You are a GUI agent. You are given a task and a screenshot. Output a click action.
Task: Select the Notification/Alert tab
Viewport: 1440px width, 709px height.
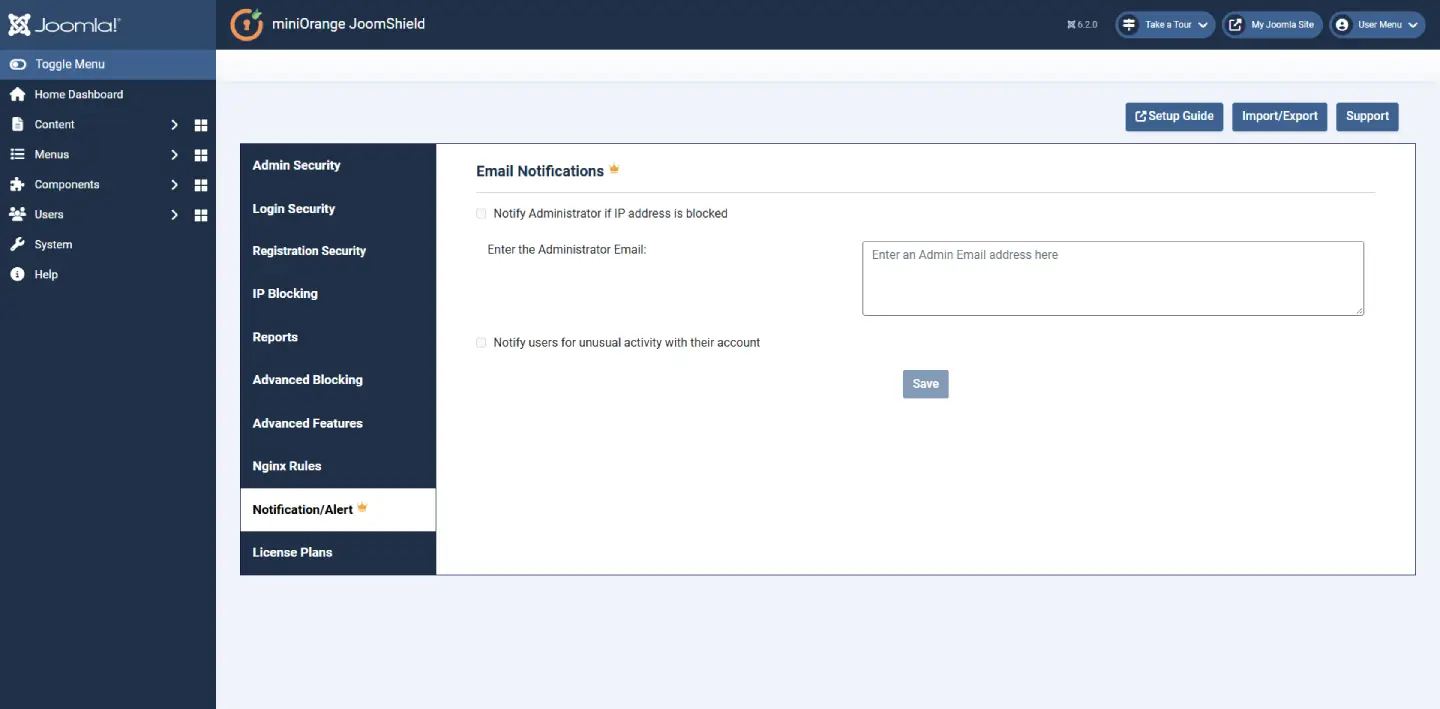coord(338,509)
